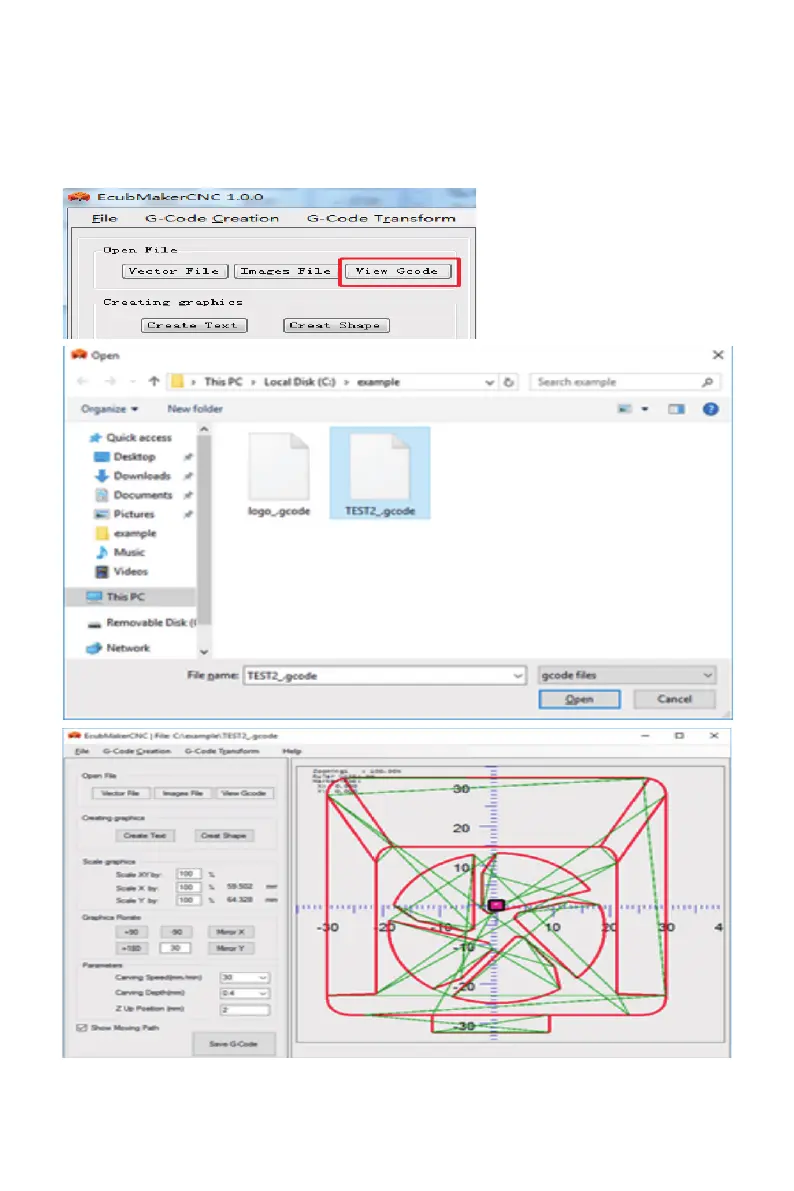
Task: Select Videos in navigation pane
Action: pos(122,571)
